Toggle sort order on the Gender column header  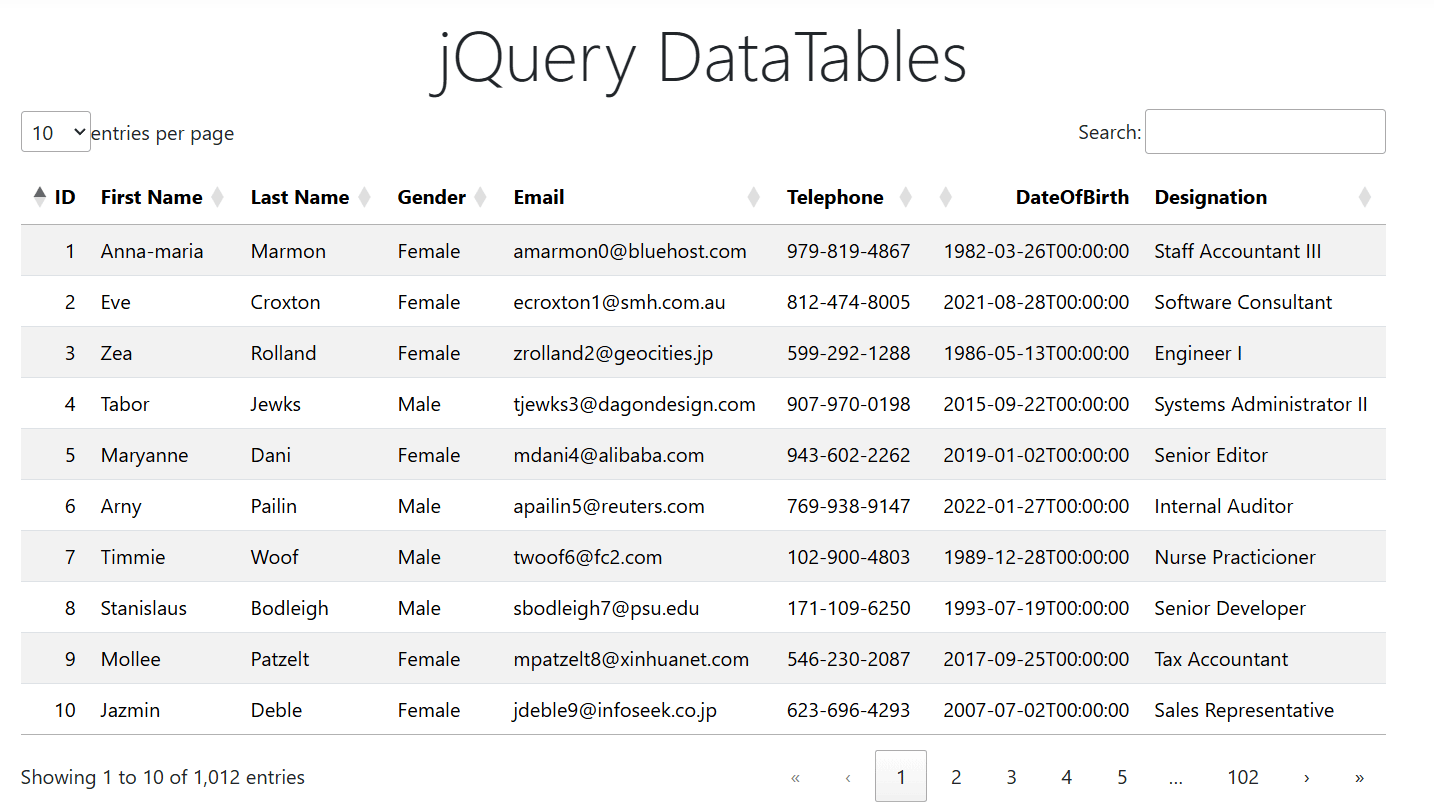pyautogui.click(x=431, y=197)
